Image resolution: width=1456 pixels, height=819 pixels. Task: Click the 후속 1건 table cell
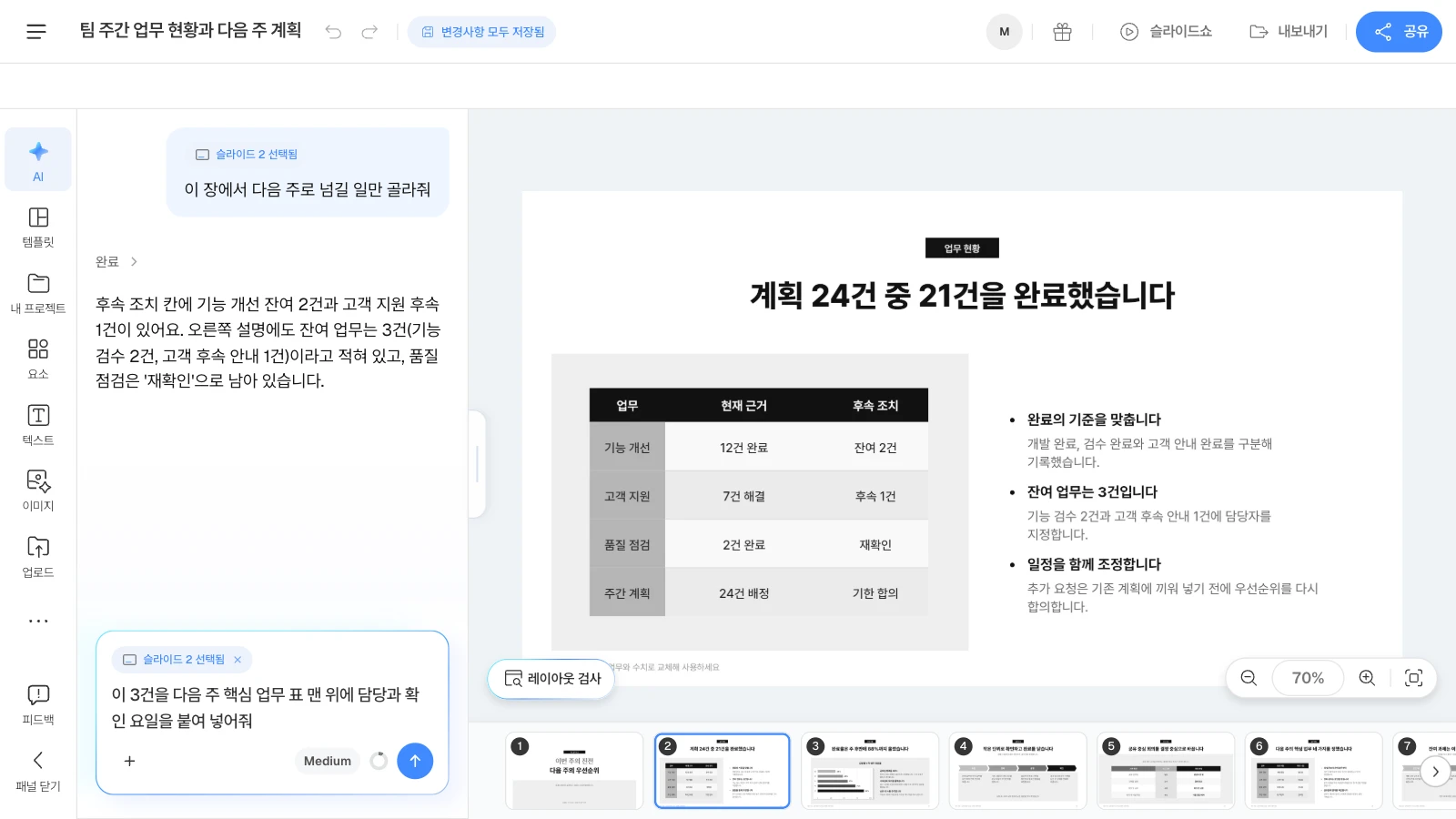pos(875,496)
